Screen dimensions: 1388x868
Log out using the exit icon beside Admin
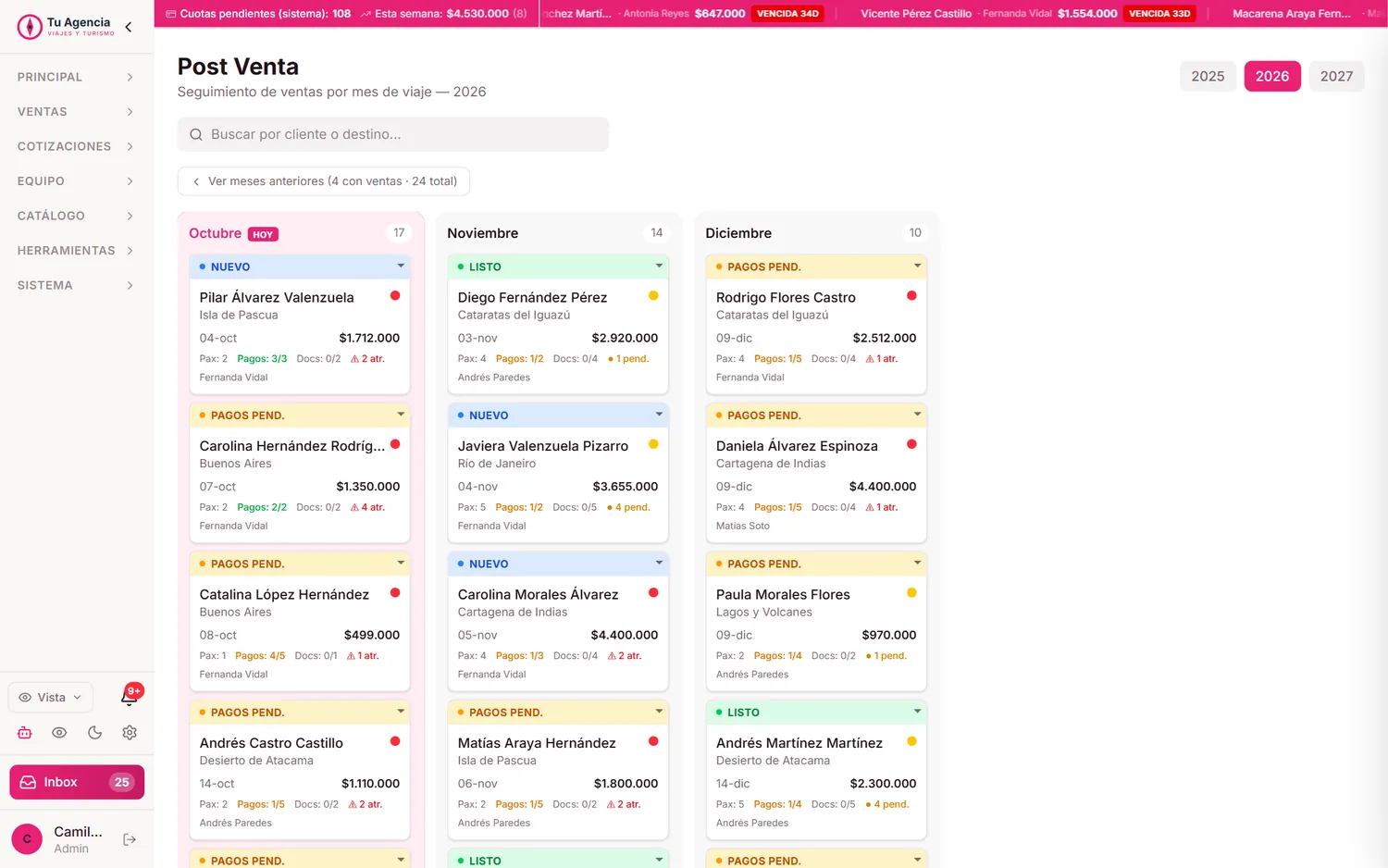click(130, 839)
